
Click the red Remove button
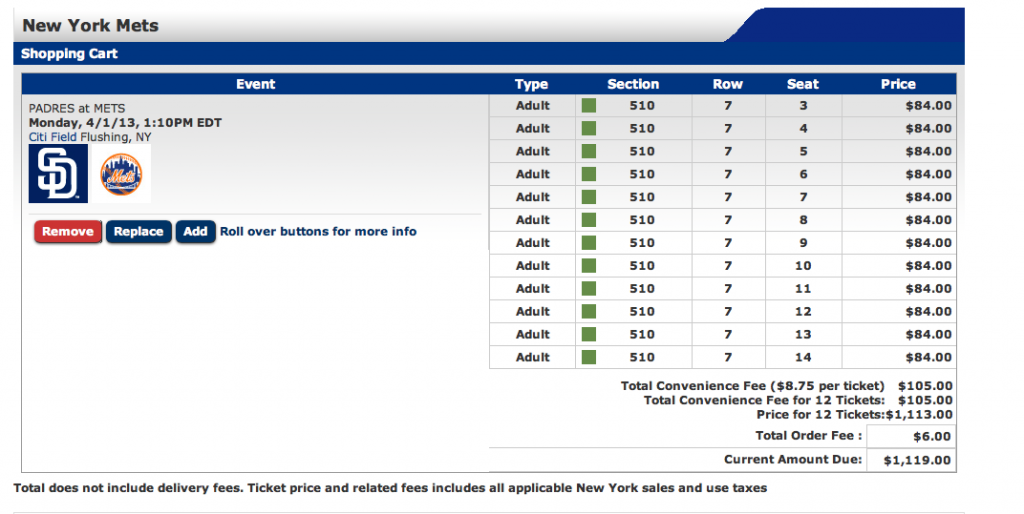point(68,232)
